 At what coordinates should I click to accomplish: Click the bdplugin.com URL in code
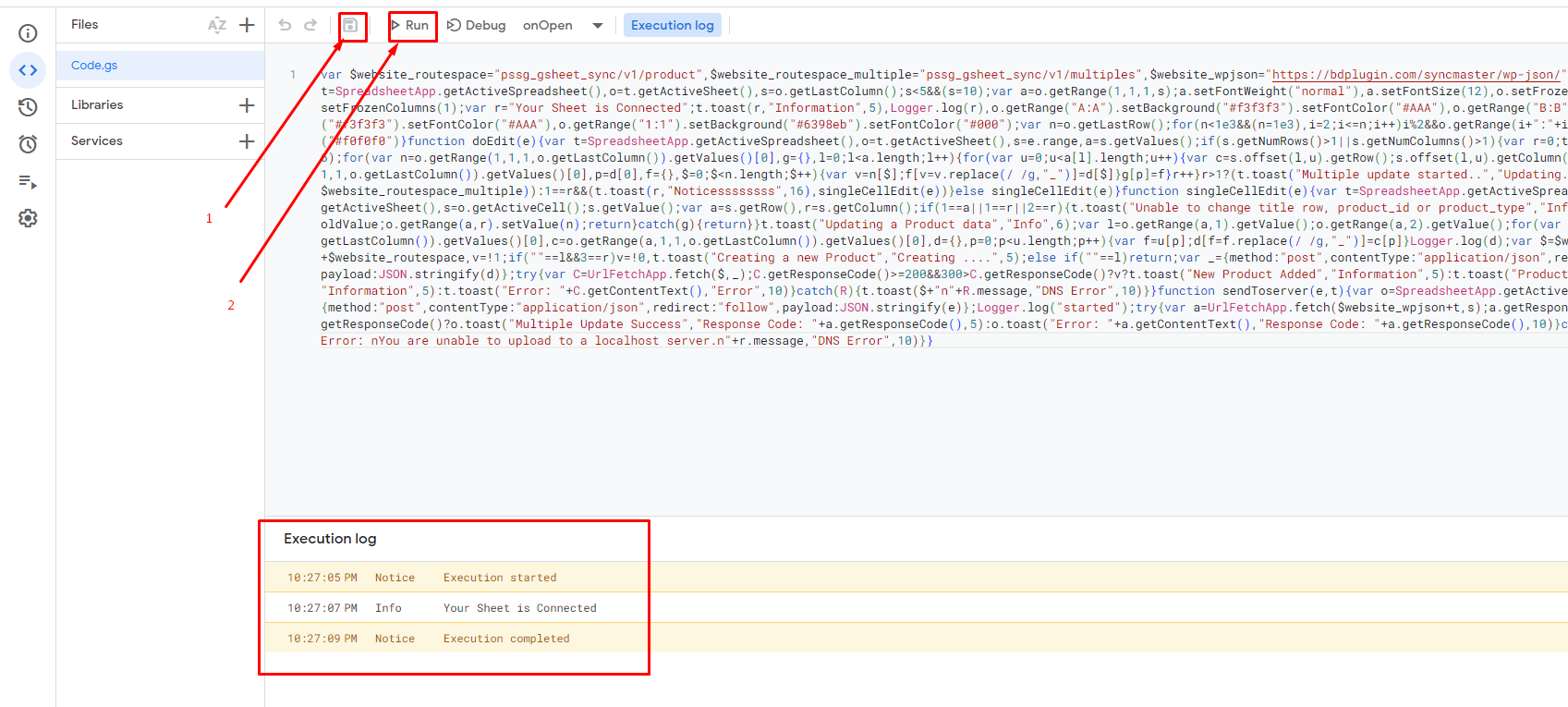(x=1417, y=75)
